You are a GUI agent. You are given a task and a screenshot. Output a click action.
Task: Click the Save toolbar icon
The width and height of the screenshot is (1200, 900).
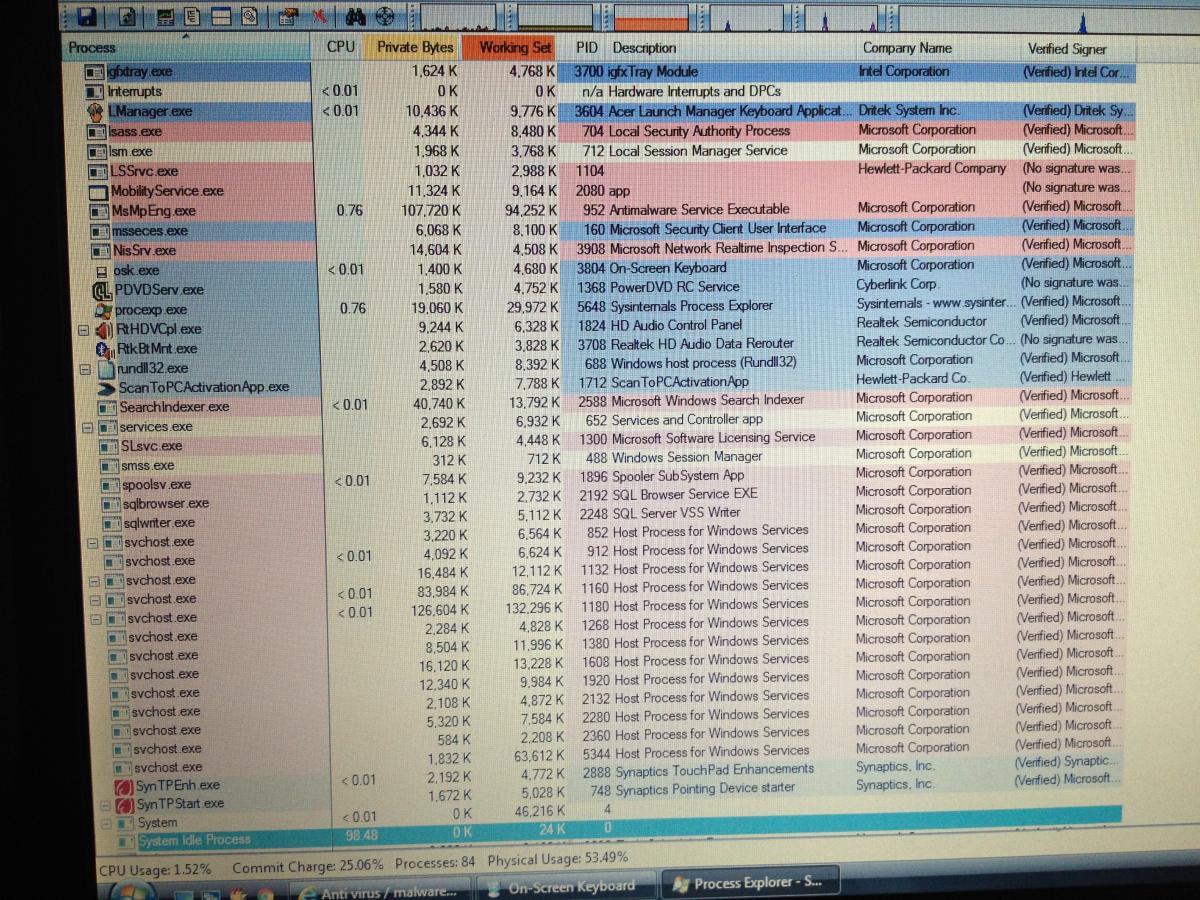click(x=87, y=17)
